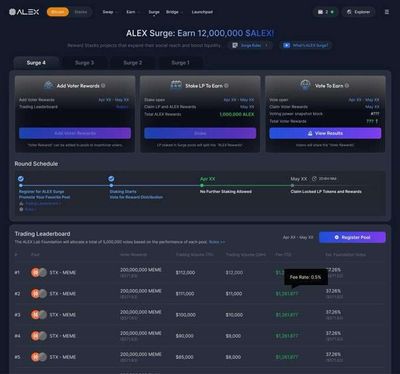
Task: Click the View Results button
Action: (x=325, y=133)
